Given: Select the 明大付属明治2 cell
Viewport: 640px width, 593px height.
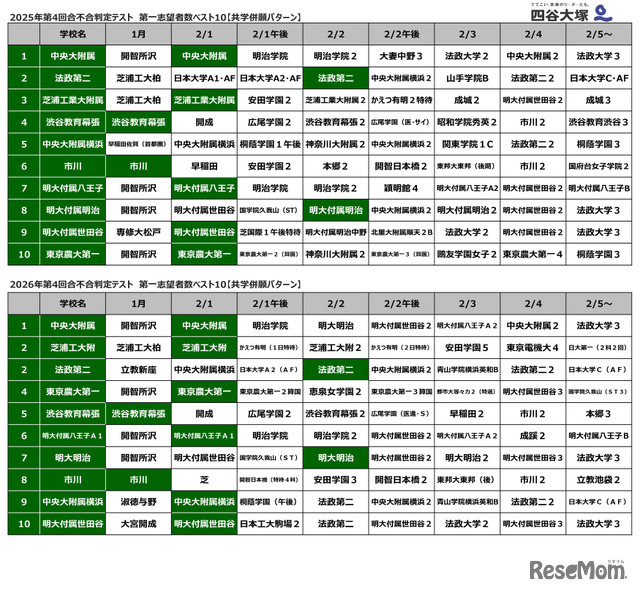Looking at the screenshot, I should click(x=467, y=210).
